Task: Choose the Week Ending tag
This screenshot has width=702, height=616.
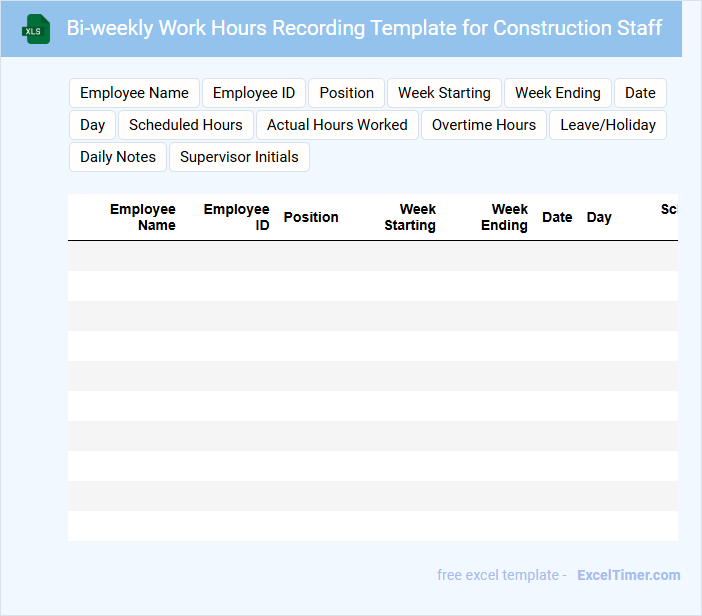Action: 558,93
